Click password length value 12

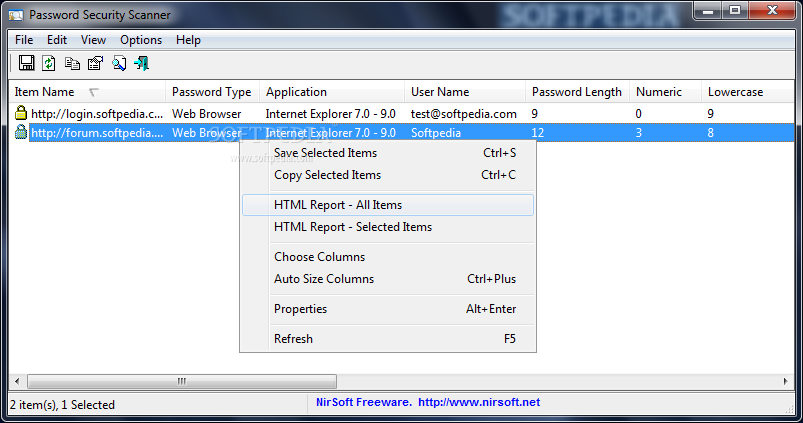[x=538, y=133]
